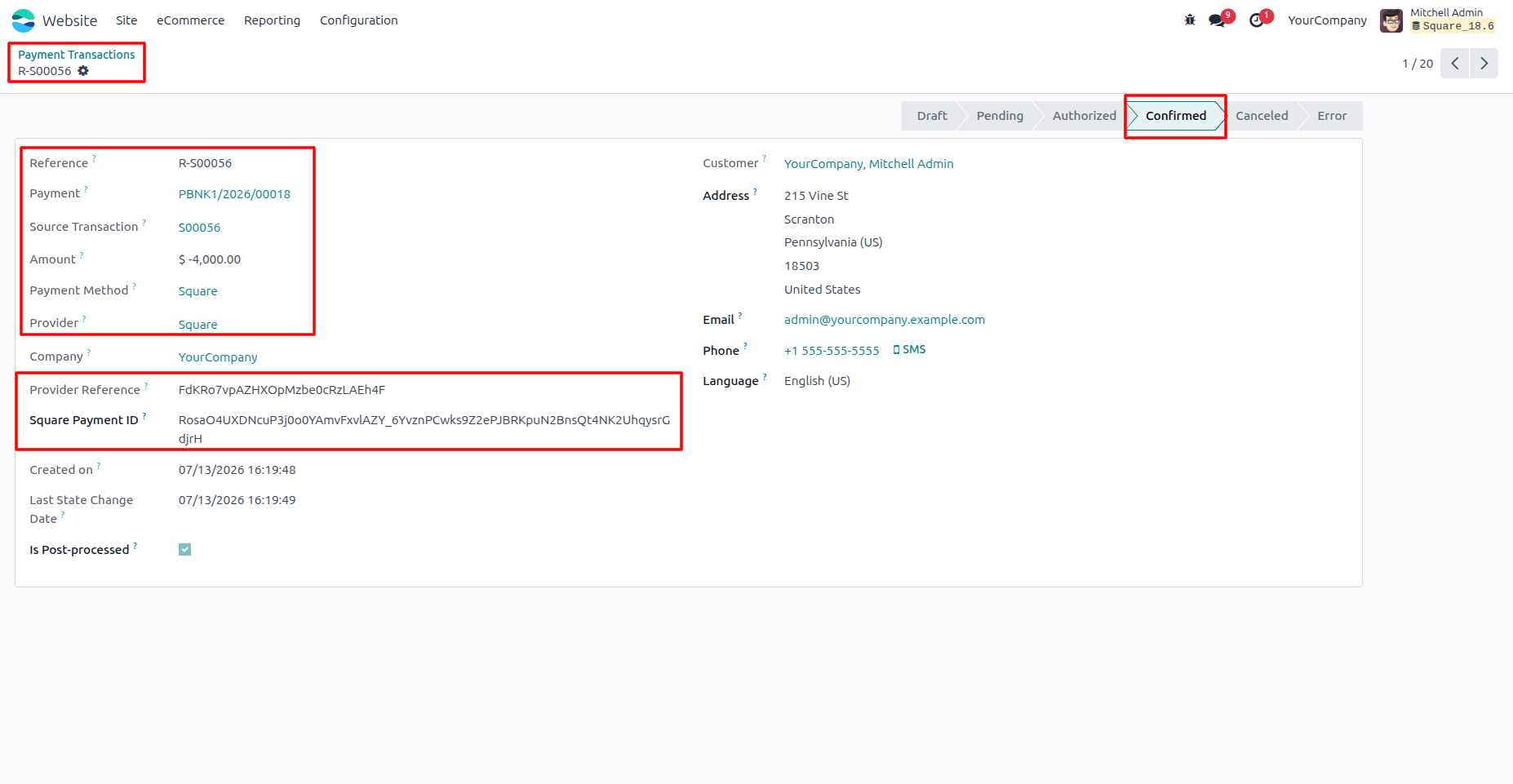Select Provider Reference value FdKRo7vpAZHXOpMzbe0cRzLAEh4F
This screenshot has height=784, width=1513.
click(282, 390)
